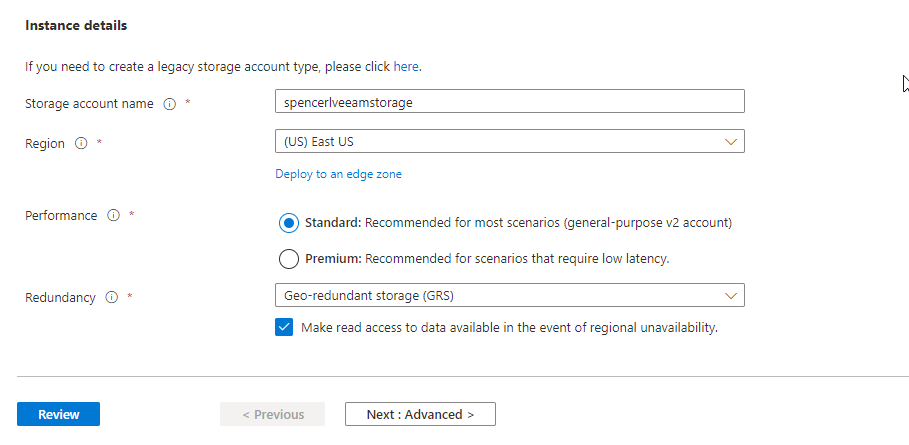The width and height of the screenshot is (909, 445).
Task: Click the Instance details heading
Action: click(x=76, y=25)
